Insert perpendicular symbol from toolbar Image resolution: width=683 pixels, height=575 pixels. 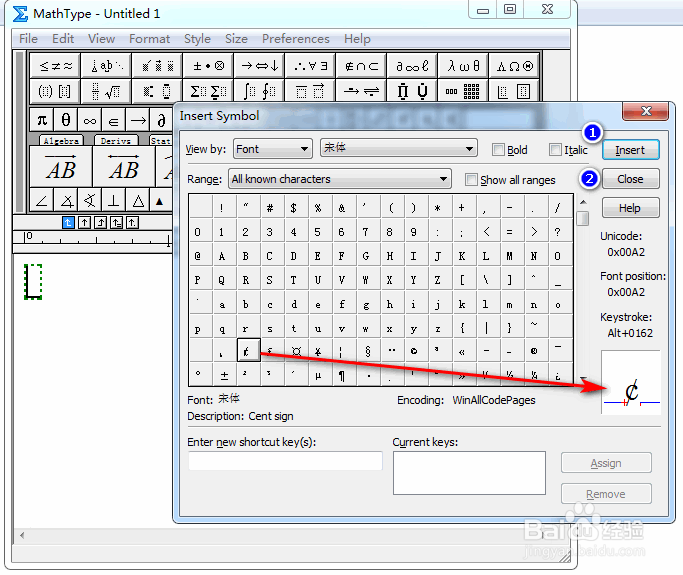114,200
